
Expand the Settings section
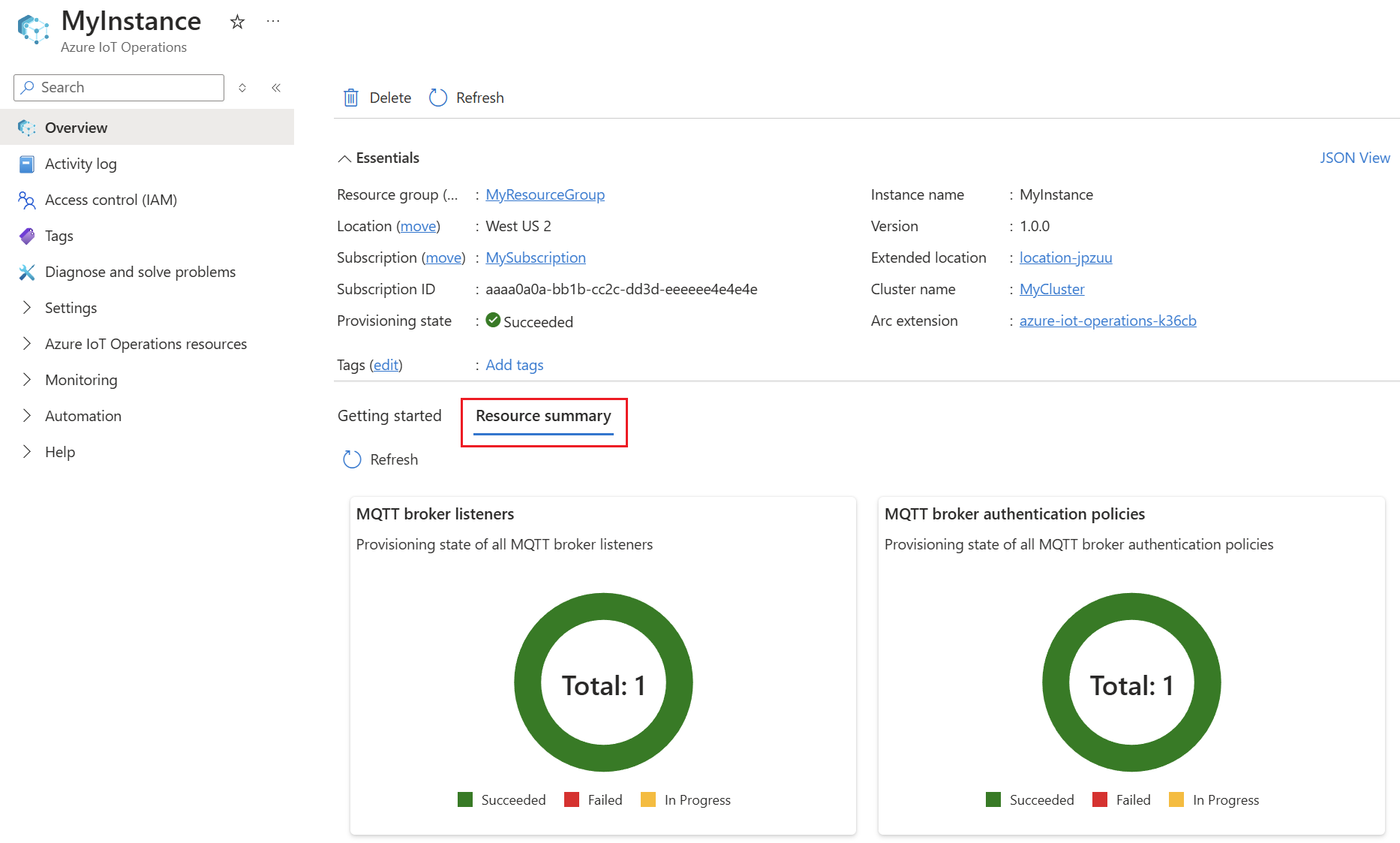(71, 308)
